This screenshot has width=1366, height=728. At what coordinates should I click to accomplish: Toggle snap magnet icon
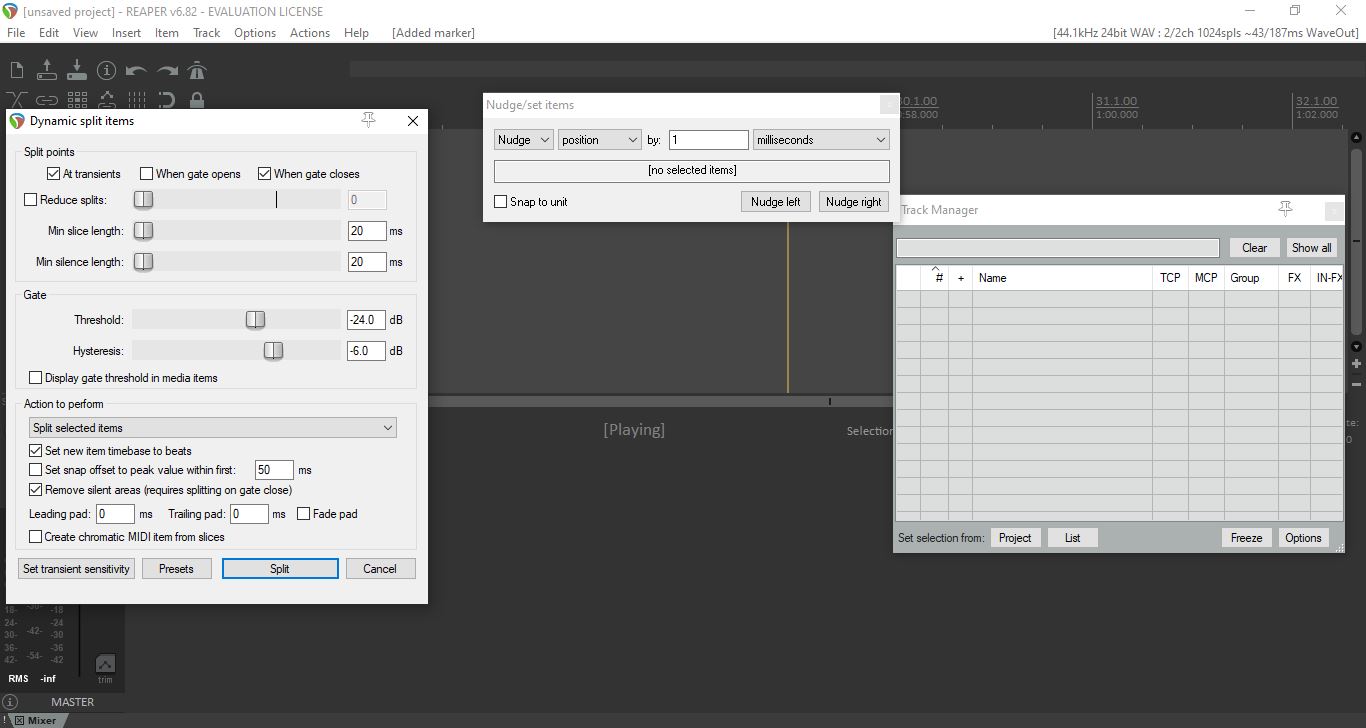pos(167,100)
